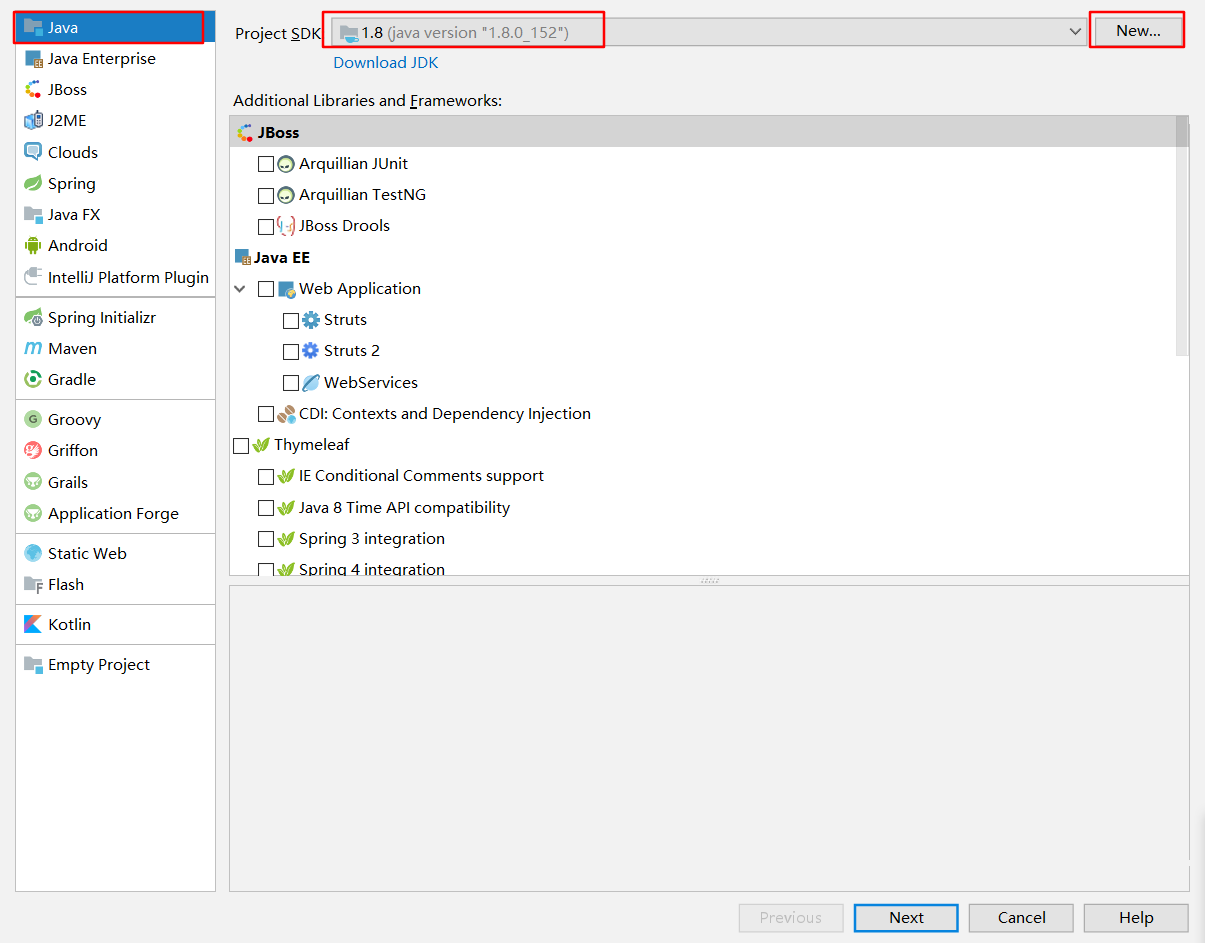Click the CDI Contexts and Dependency Injection icon

286,414
